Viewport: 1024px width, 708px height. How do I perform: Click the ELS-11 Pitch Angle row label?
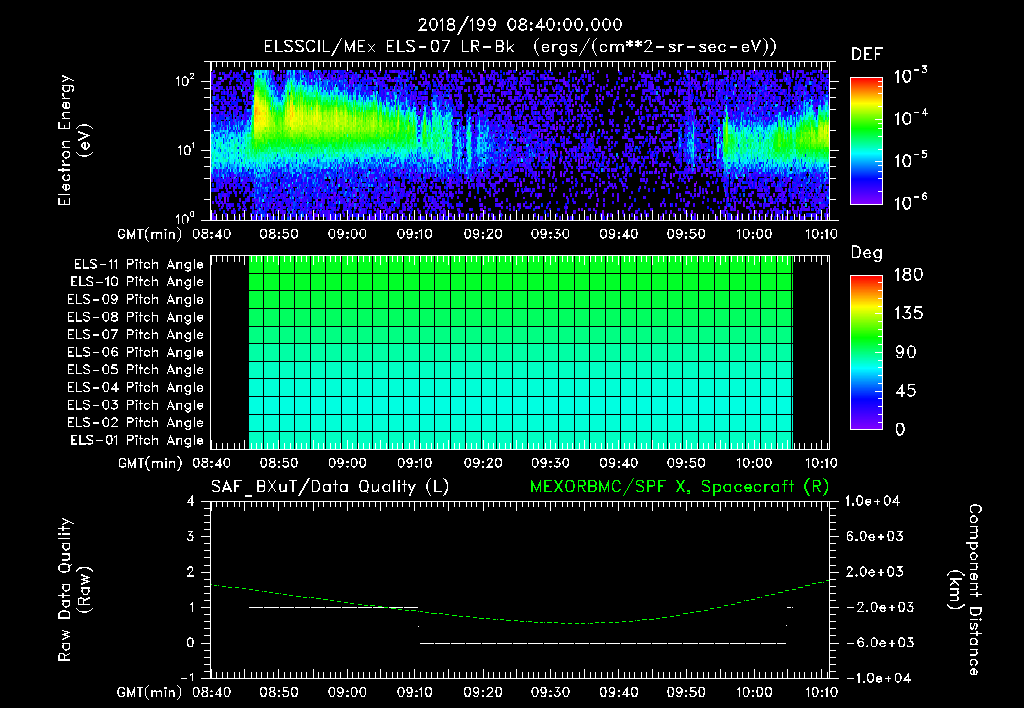138,265
